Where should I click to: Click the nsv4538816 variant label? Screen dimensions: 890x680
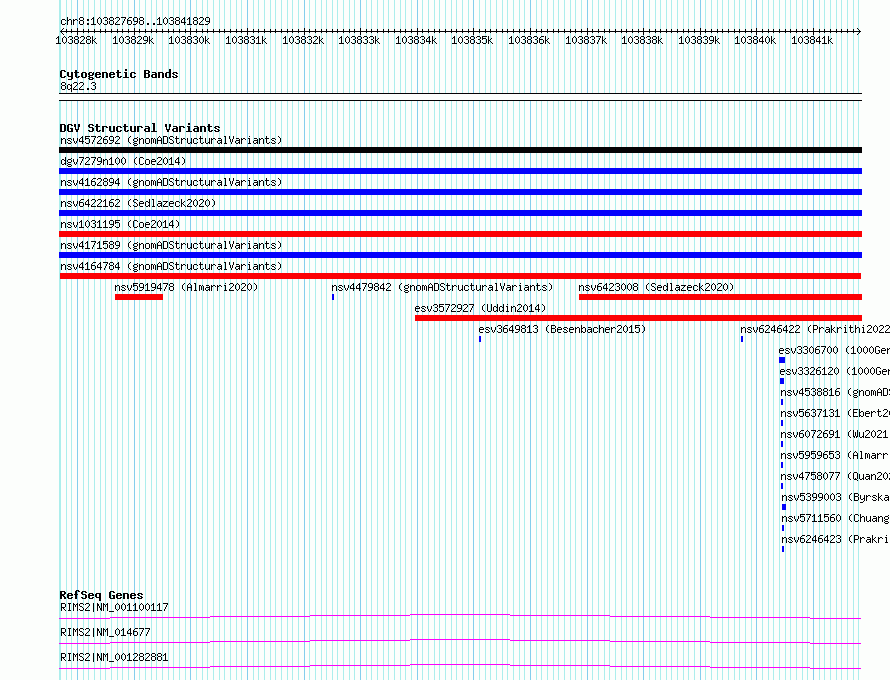[835, 392]
